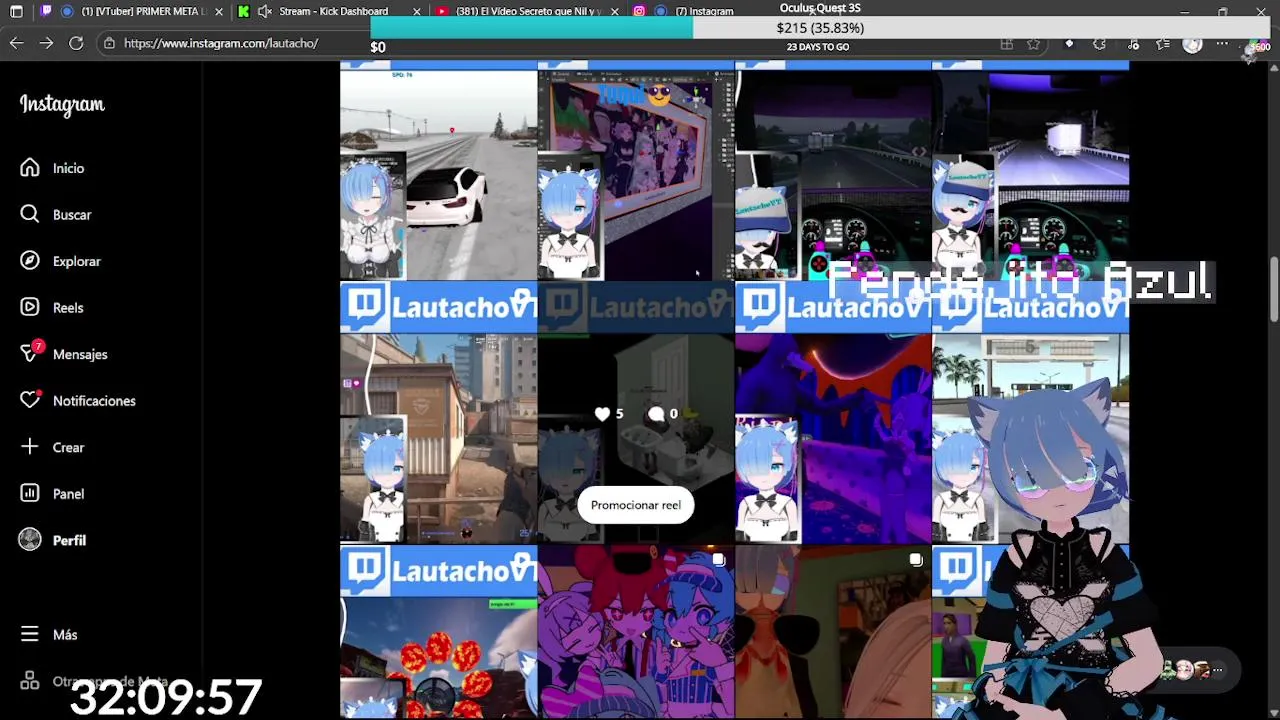Open Perfil avatar icon
The height and width of the screenshot is (720, 1280).
click(30, 540)
